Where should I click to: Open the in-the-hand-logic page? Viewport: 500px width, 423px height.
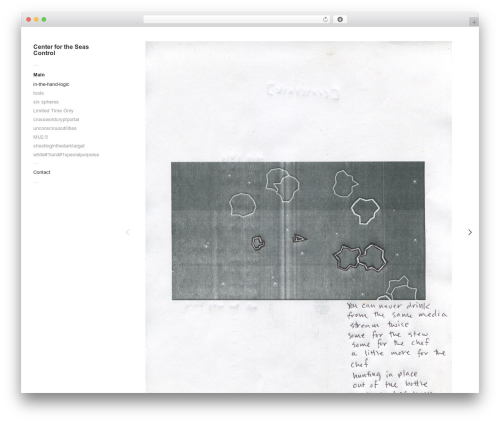[x=51, y=84]
